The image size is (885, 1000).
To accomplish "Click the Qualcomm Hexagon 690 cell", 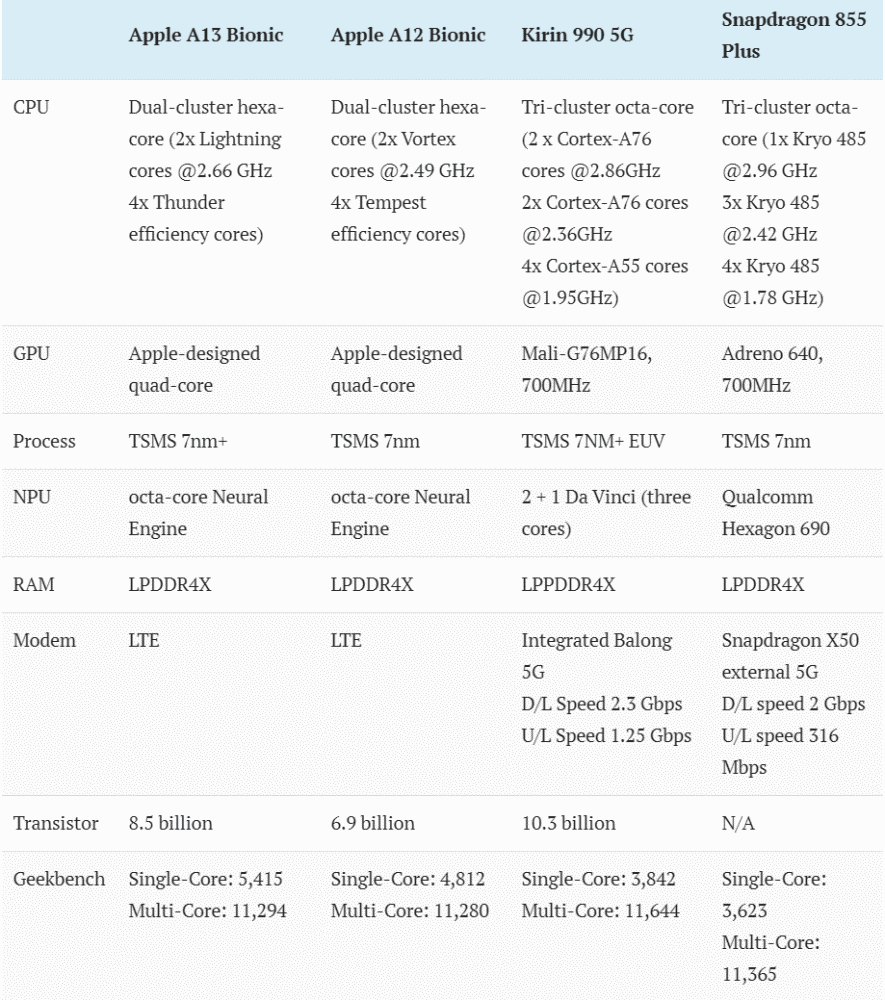I will pos(776,512).
